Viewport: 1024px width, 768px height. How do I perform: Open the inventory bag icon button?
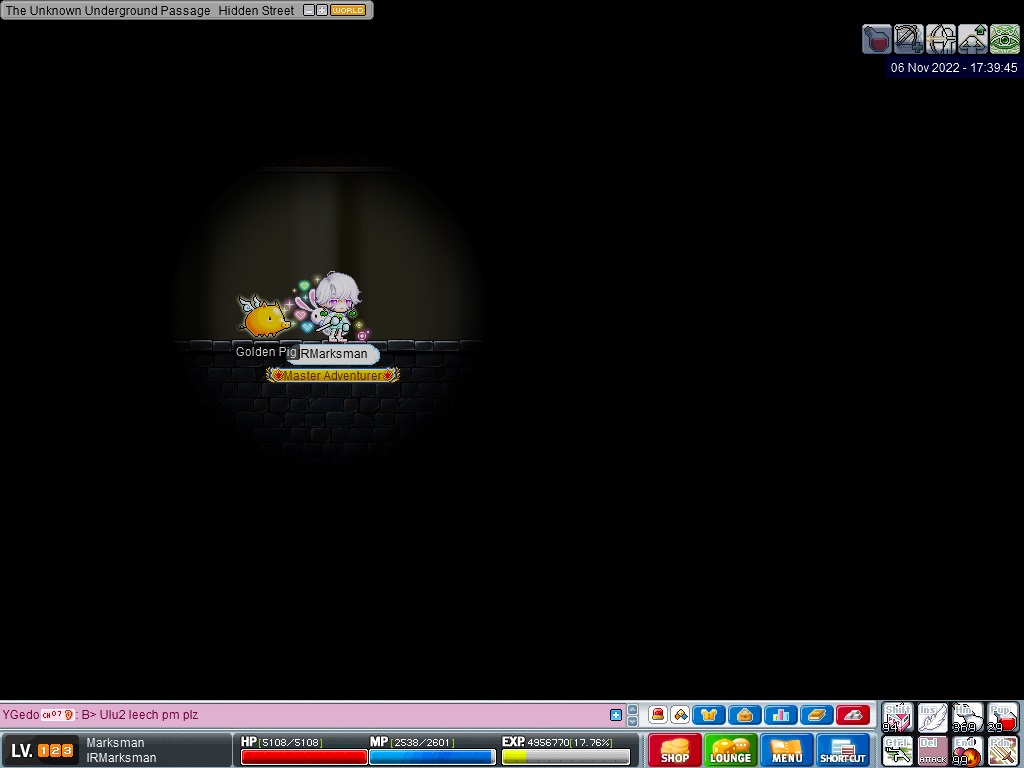(x=745, y=715)
